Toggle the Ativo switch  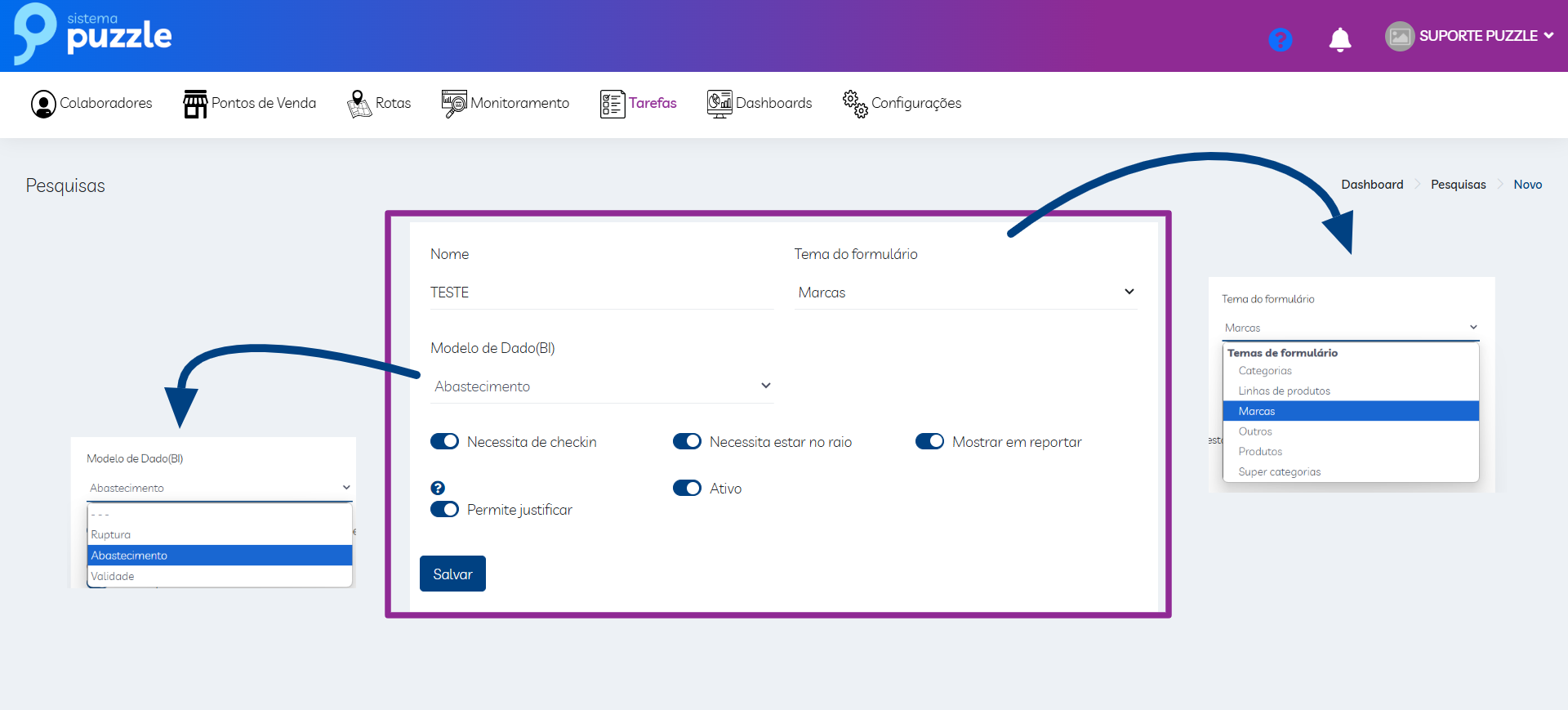(687, 488)
